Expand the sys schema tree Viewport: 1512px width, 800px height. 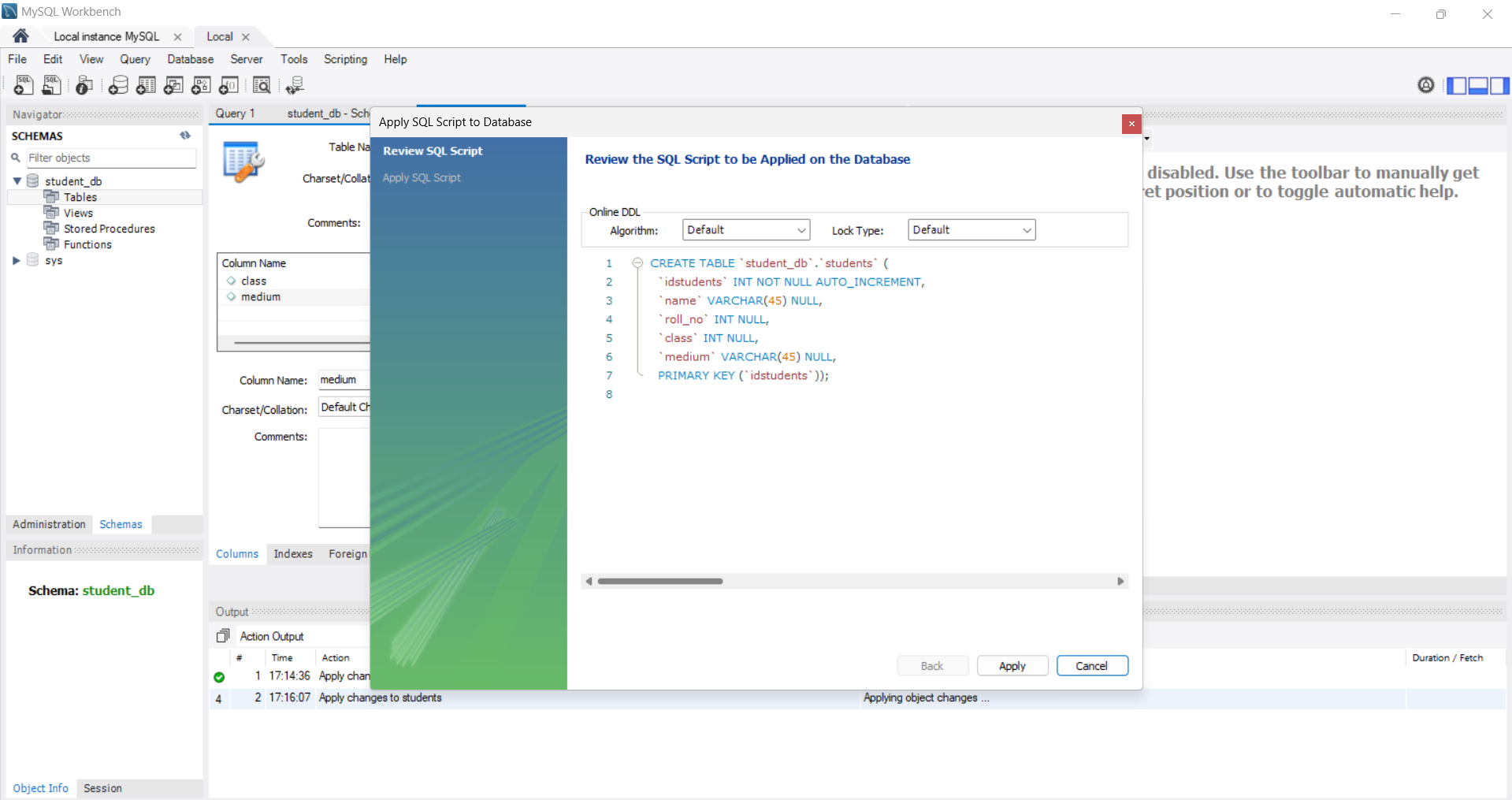(16, 260)
